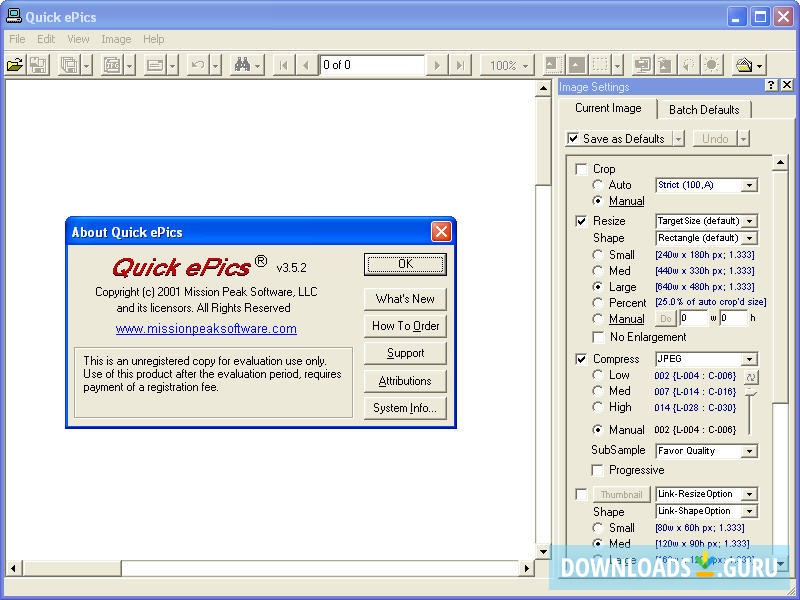
Task: Select the Auto crop radio button
Action: coord(597,185)
